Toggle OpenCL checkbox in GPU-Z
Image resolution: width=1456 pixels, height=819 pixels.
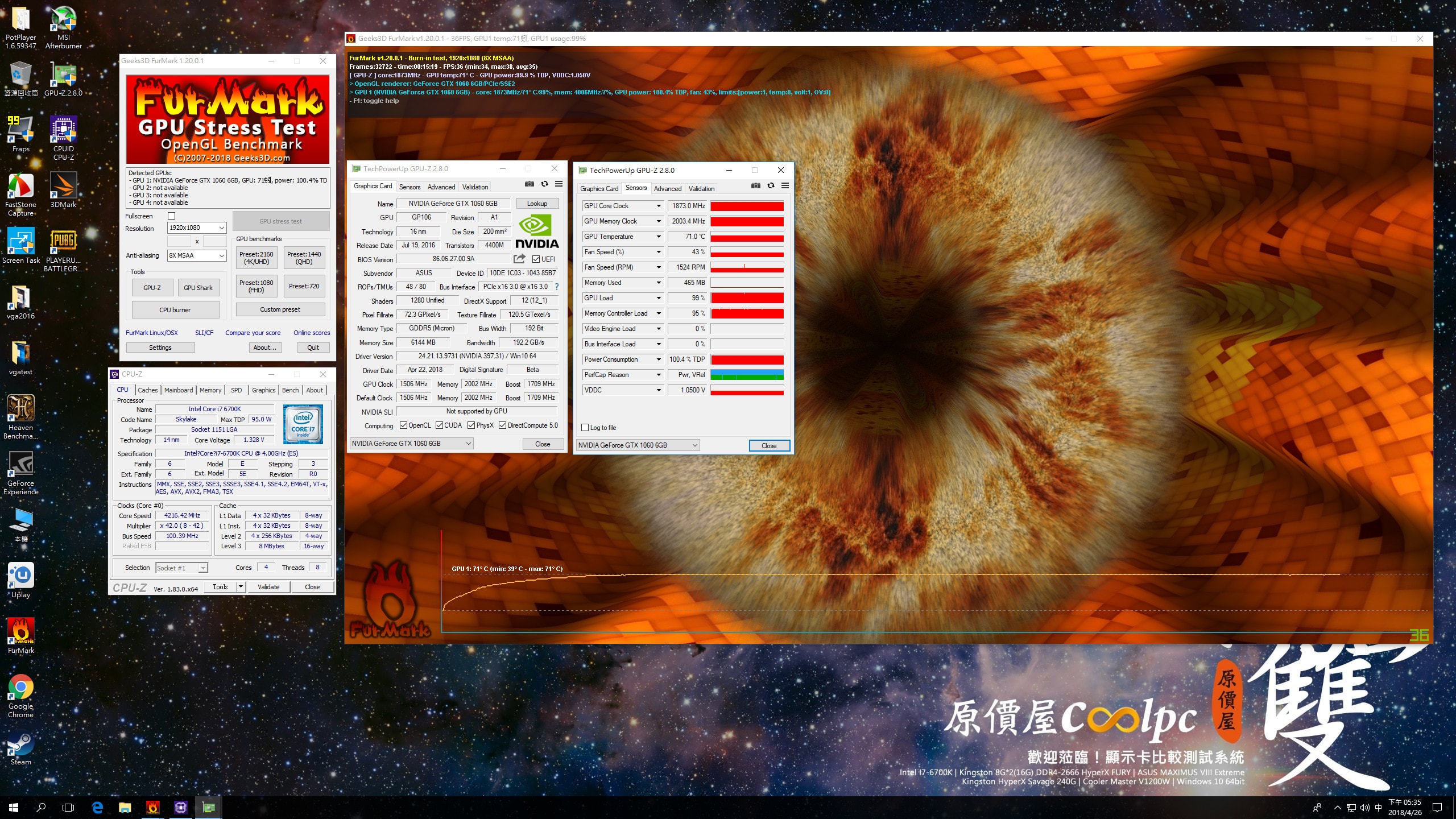(x=403, y=425)
